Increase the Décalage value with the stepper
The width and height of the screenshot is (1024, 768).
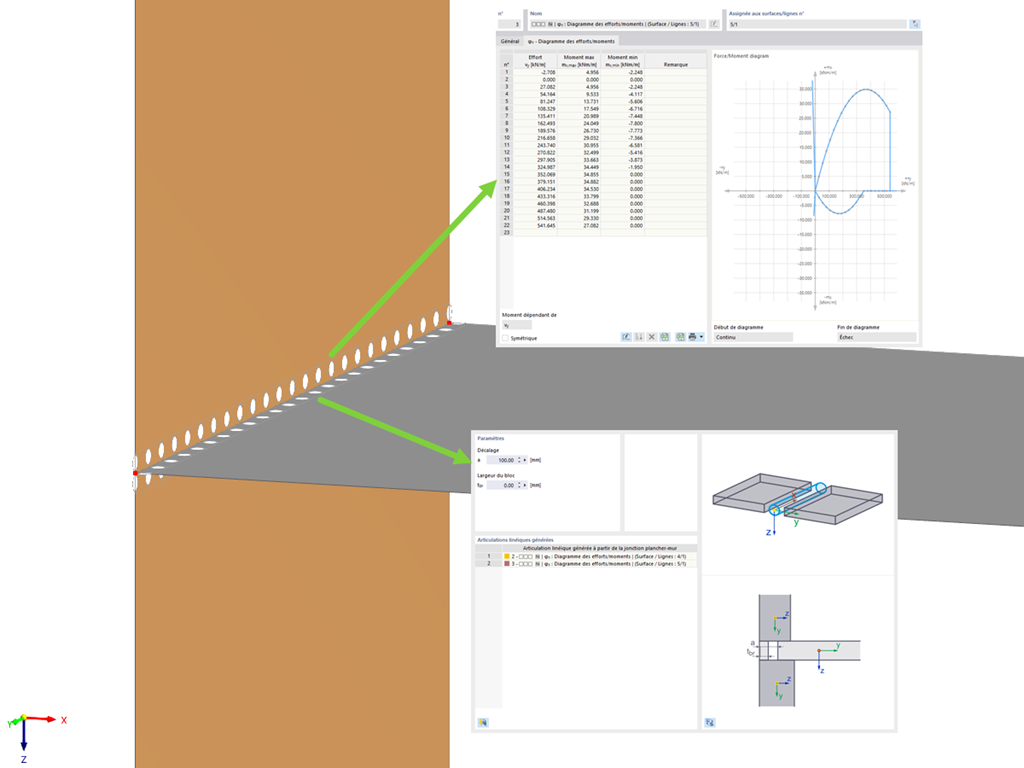[x=519, y=459]
